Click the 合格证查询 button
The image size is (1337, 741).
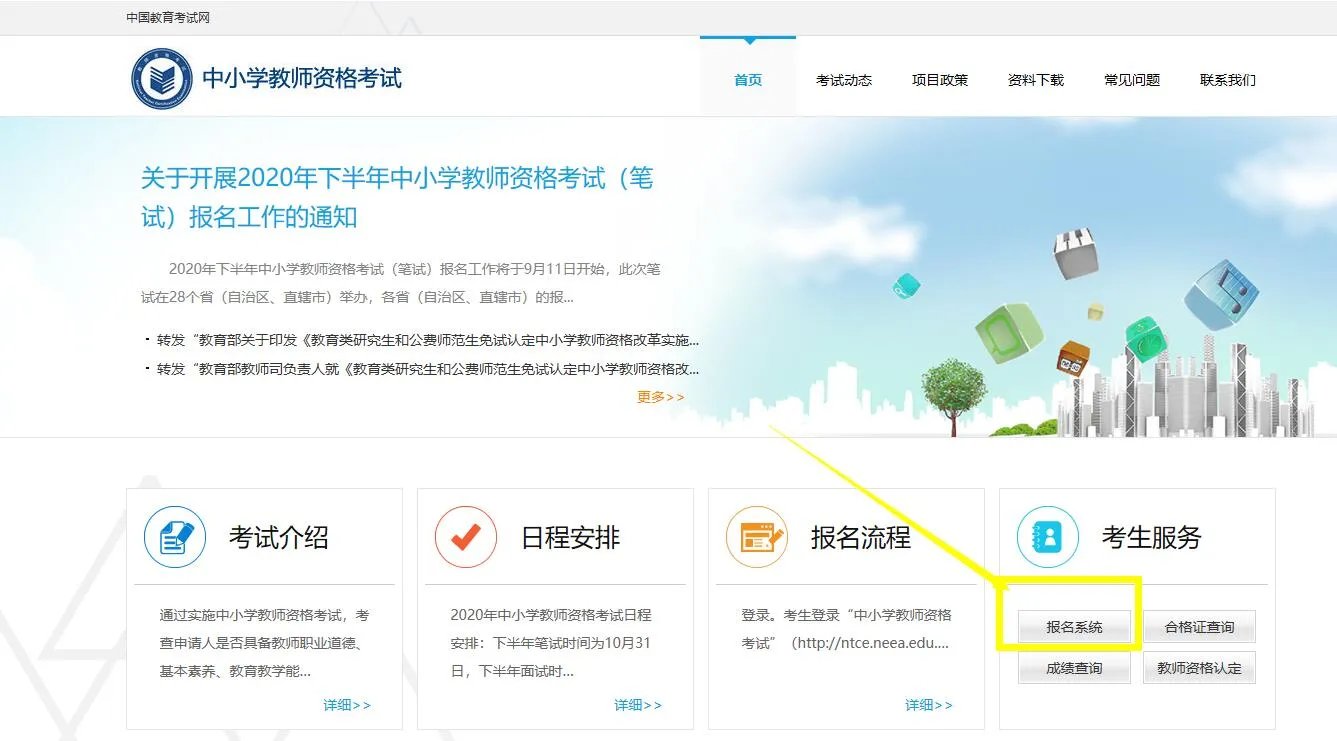tap(1198, 627)
